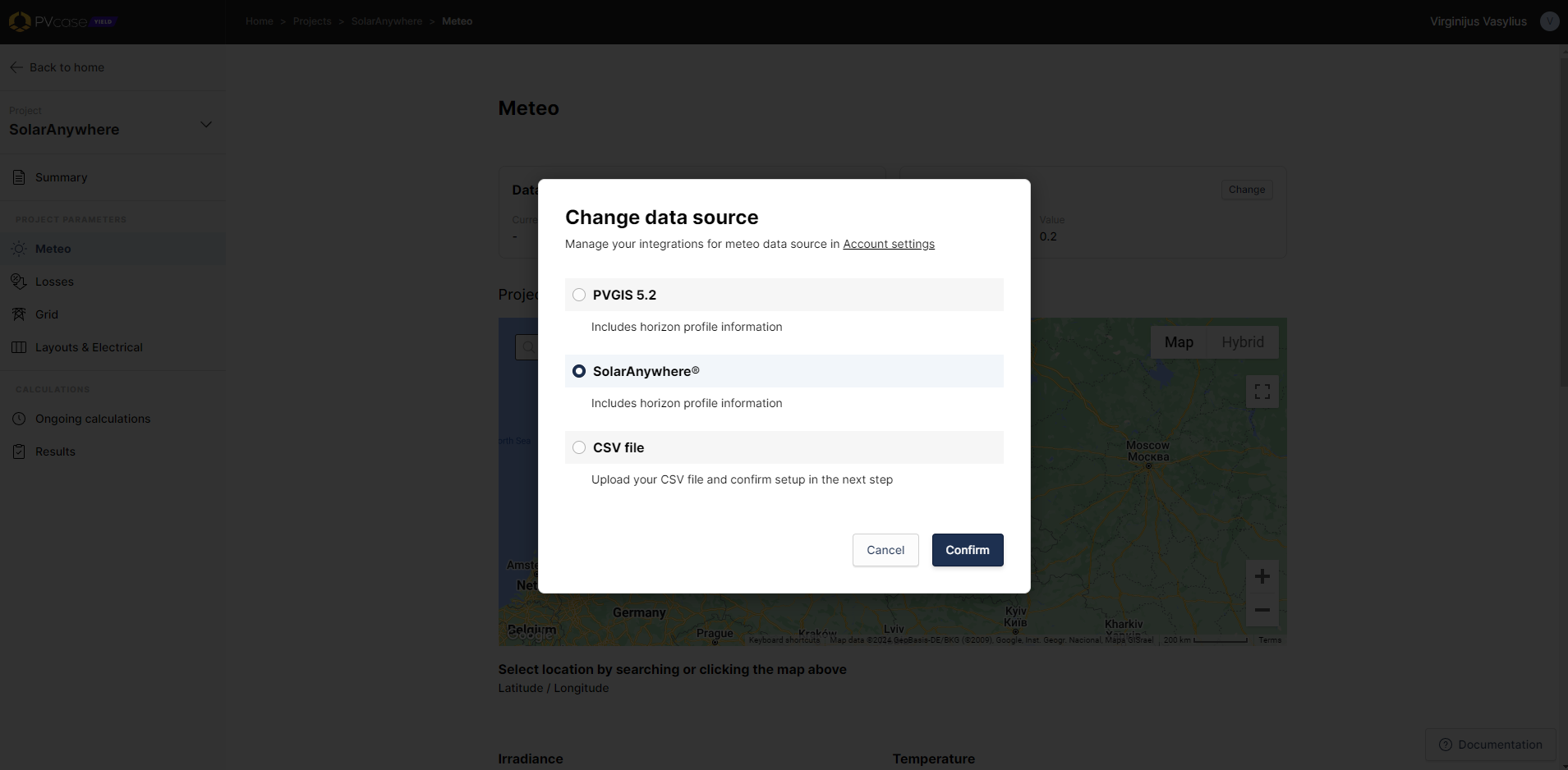Click the Keyboard shortcuts map link
Viewport: 1568px width, 770px height.
(x=784, y=640)
